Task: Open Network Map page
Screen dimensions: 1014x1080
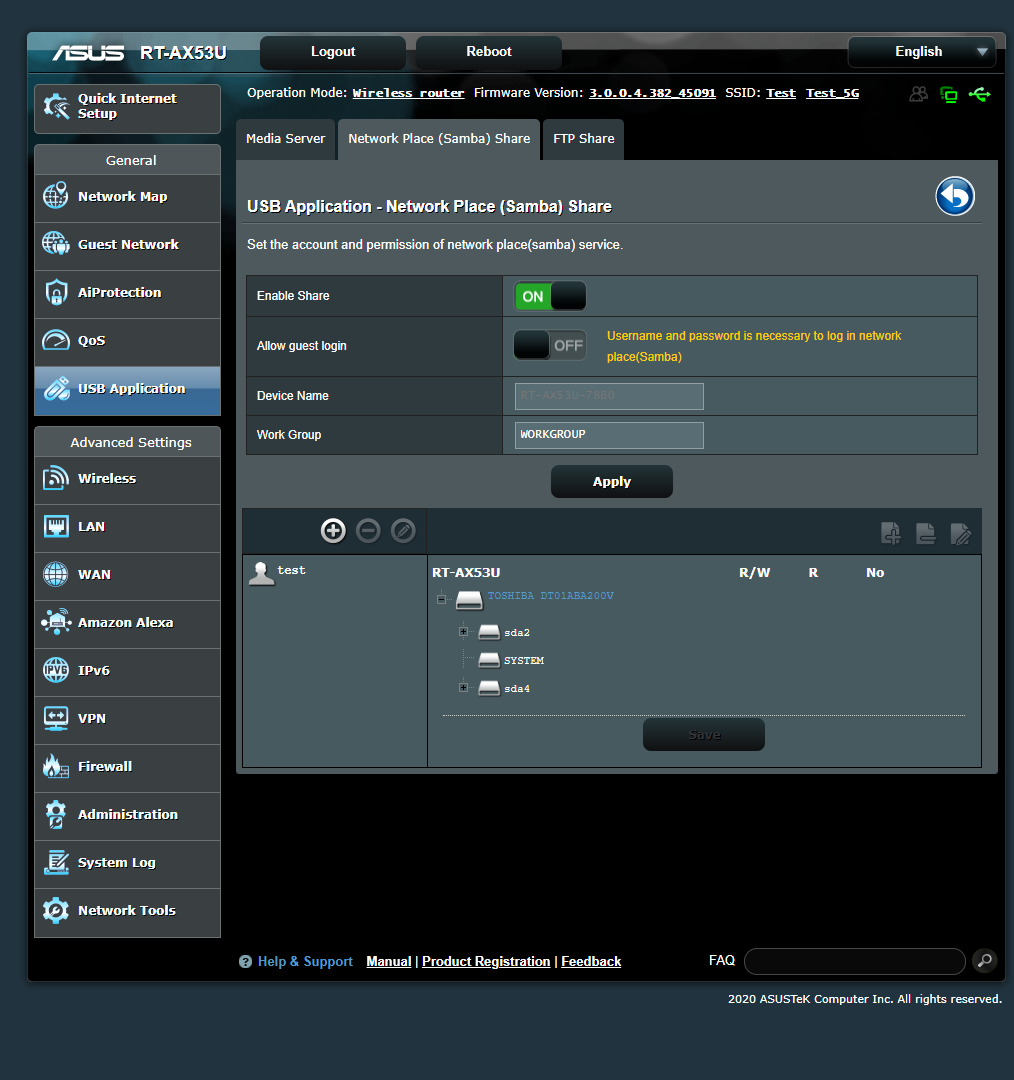Action: point(127,197)
